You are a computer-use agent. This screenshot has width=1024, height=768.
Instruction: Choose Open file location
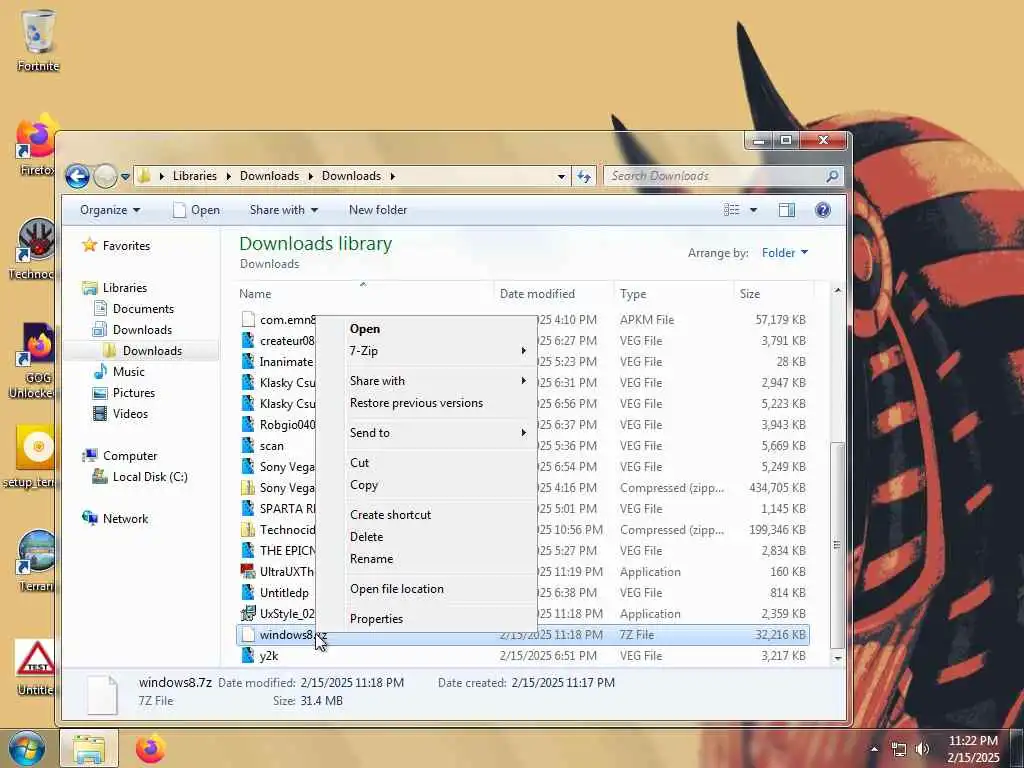(x=426, y=589)
